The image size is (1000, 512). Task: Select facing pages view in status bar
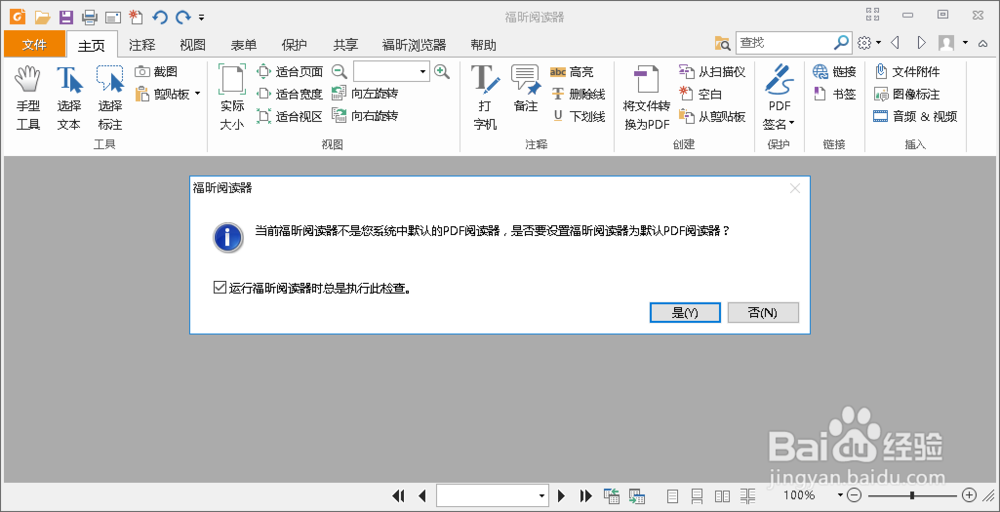(723, 495)
